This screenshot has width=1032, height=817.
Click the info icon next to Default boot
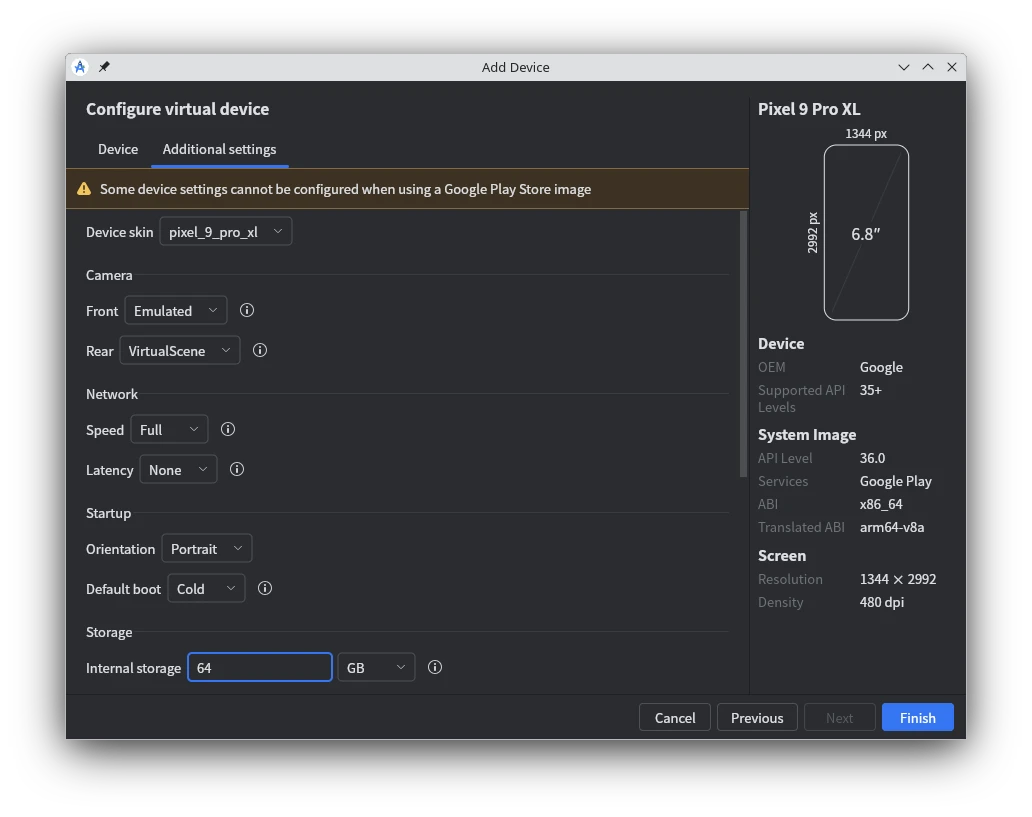pyautogui.click(x=265, y=588)
